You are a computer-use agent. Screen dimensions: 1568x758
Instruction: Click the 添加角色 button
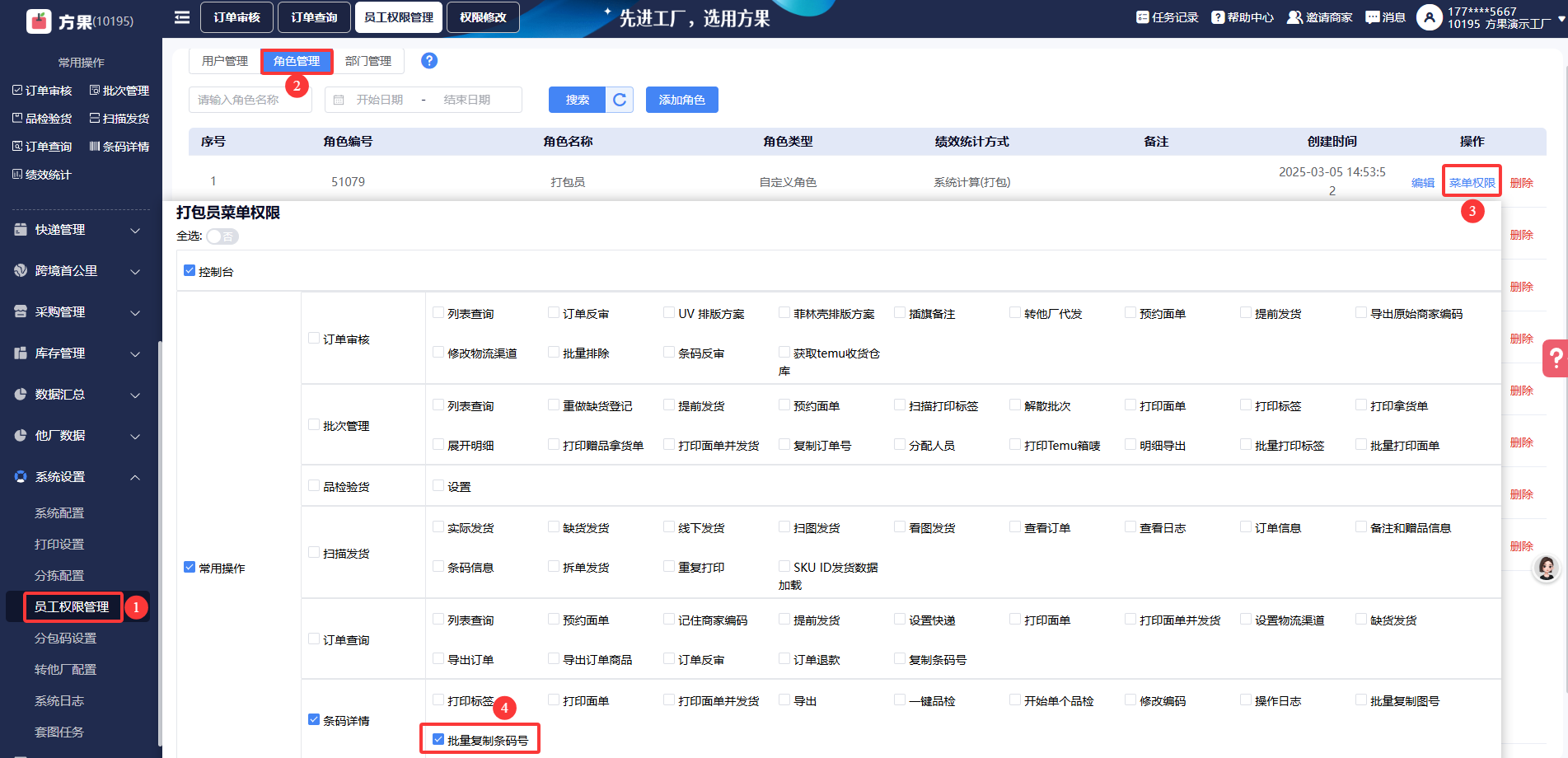point(681,100)
